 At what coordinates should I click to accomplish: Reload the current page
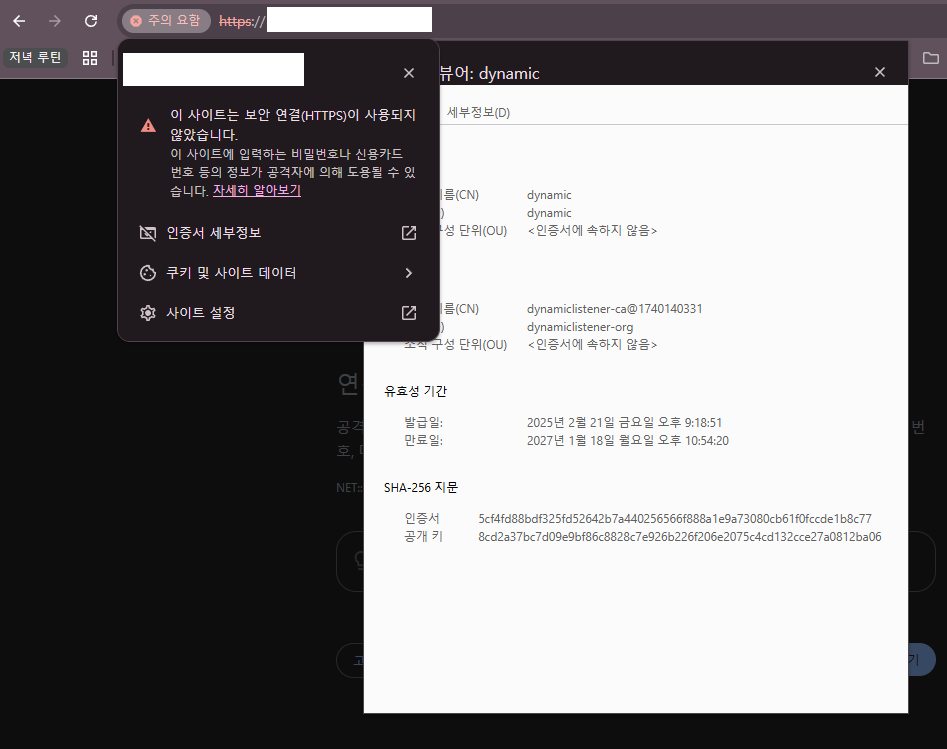[x=90, y=20]
